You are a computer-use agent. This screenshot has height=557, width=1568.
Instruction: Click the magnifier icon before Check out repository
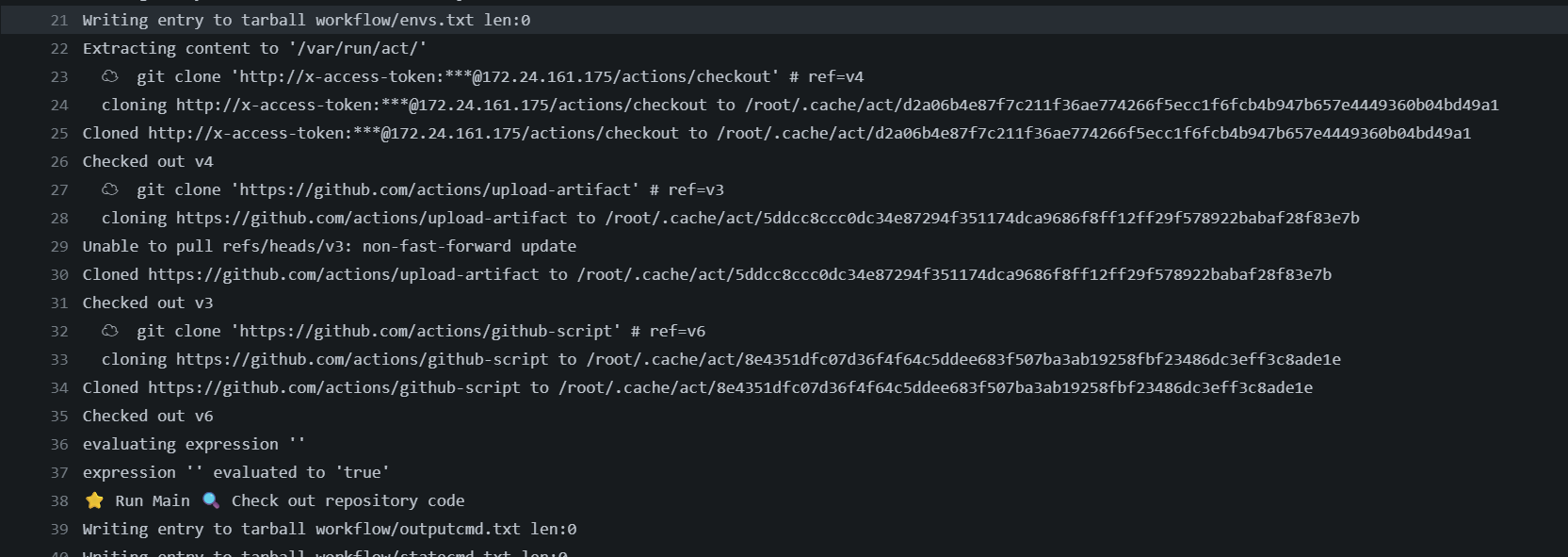coord(211,500)
